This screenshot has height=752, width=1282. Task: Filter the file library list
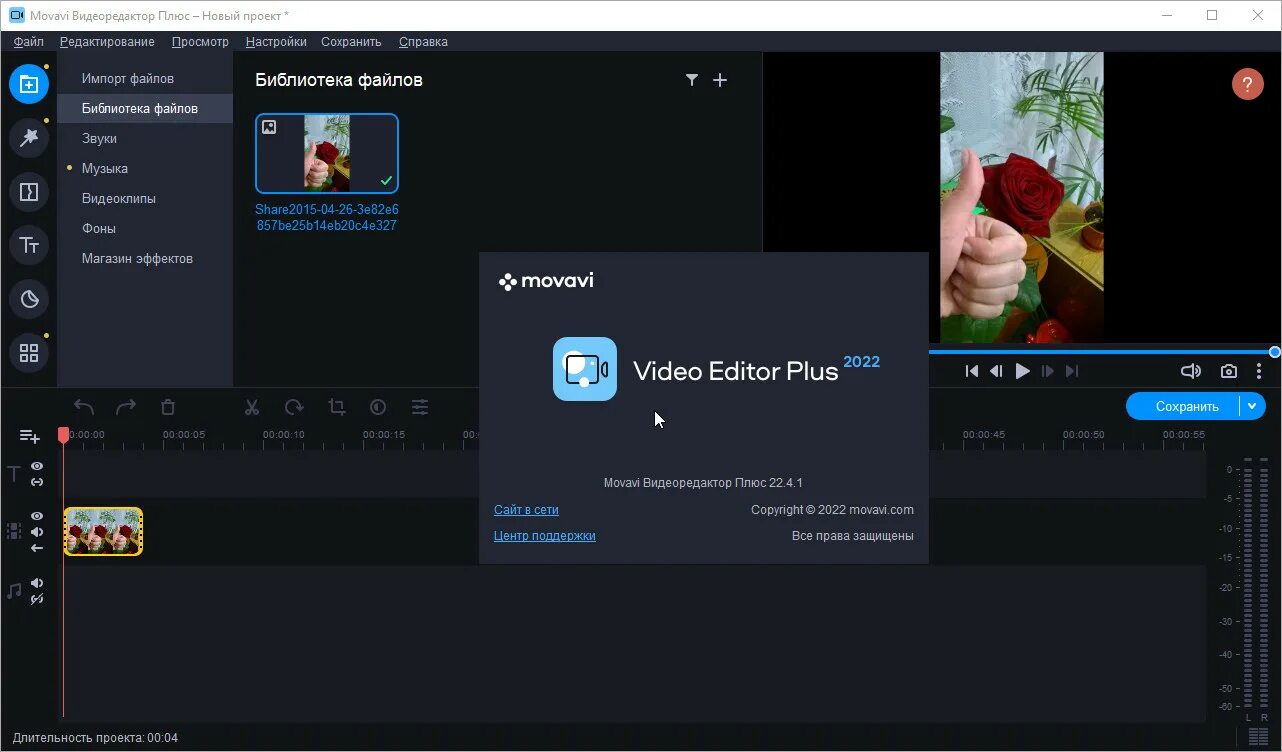click(691, 80)
